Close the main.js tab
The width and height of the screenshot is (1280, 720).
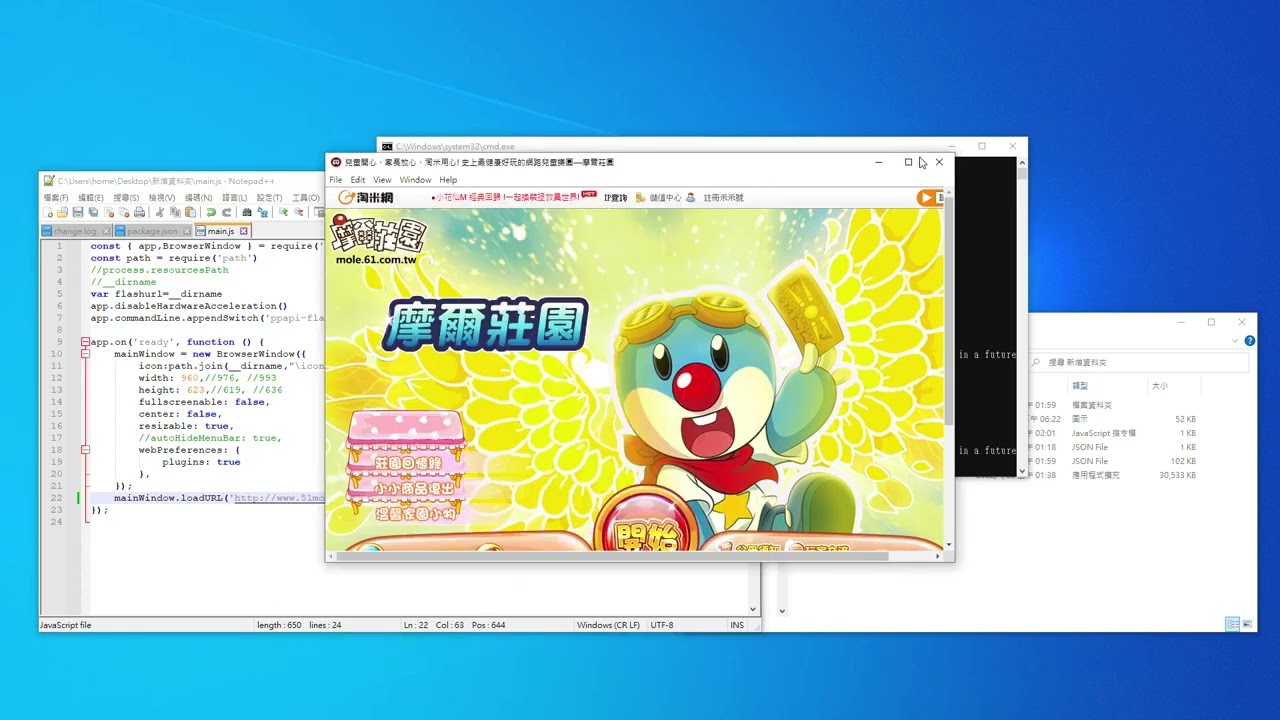[x=243, y=231]
